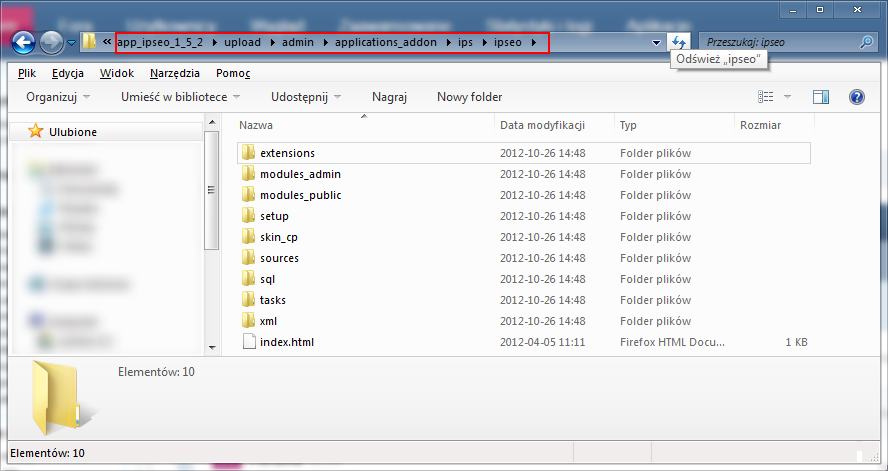Open the Organizuj dropdown
The image size is (888, 471).
(x=58, y=97)
